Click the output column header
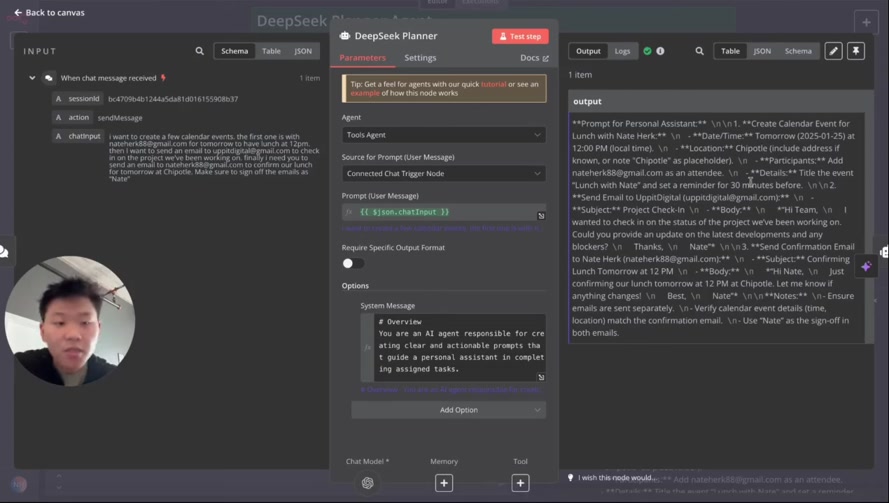Screen dimensions: 889x503 (x=721, y=102)
